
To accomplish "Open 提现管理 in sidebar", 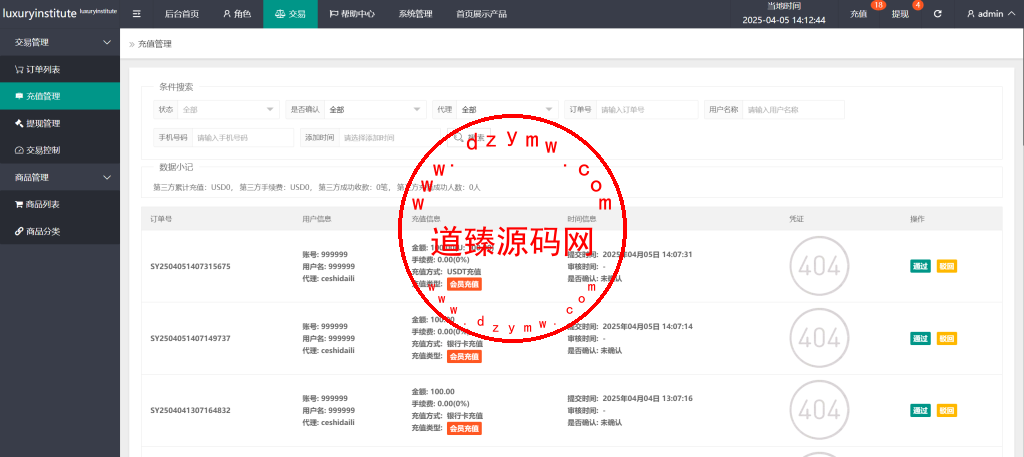I will pos(60,123).
